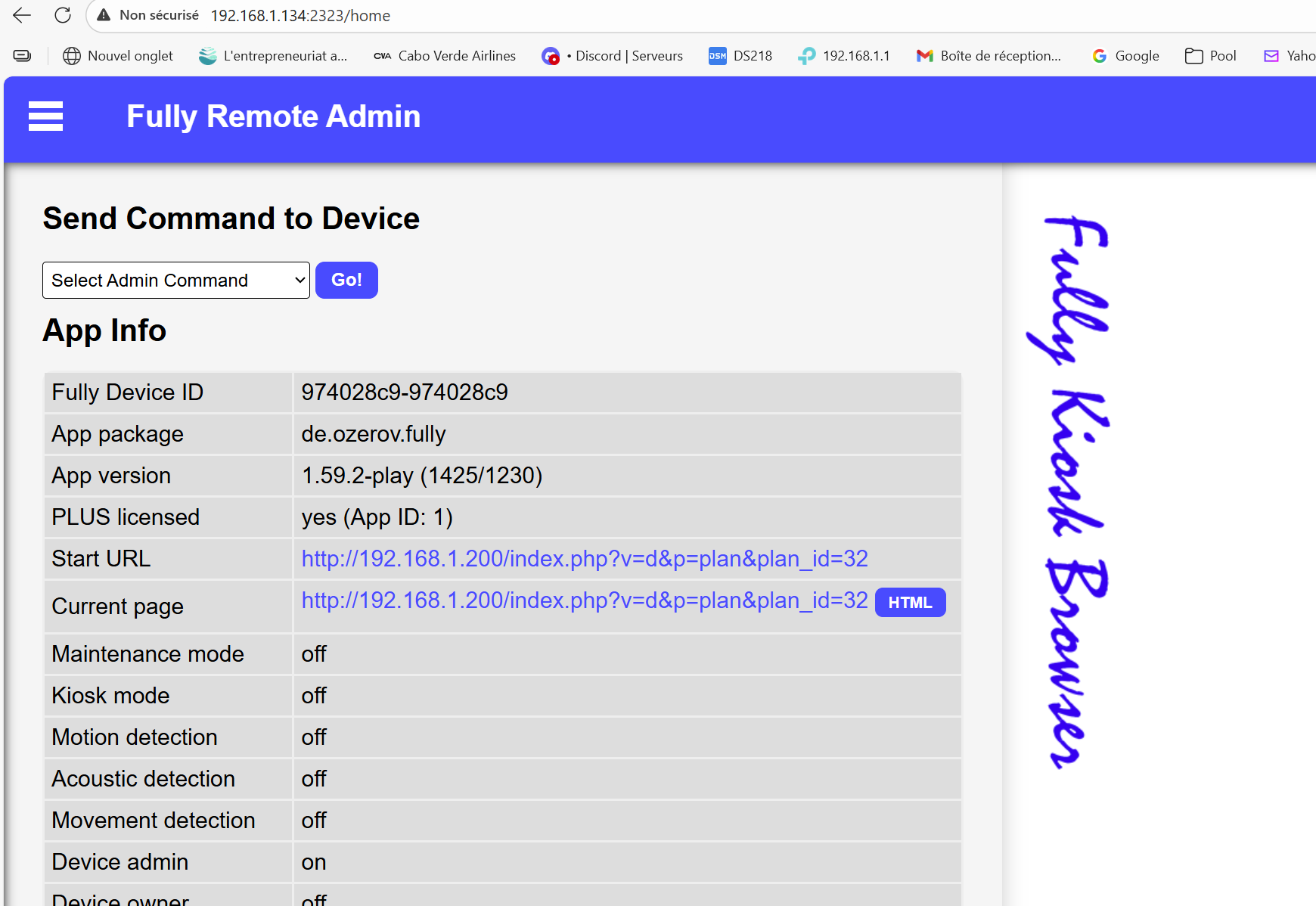Click the Kiosk mode off value
The height and width of the screenshot is (906, 1316).
click(x=314, y=696)
